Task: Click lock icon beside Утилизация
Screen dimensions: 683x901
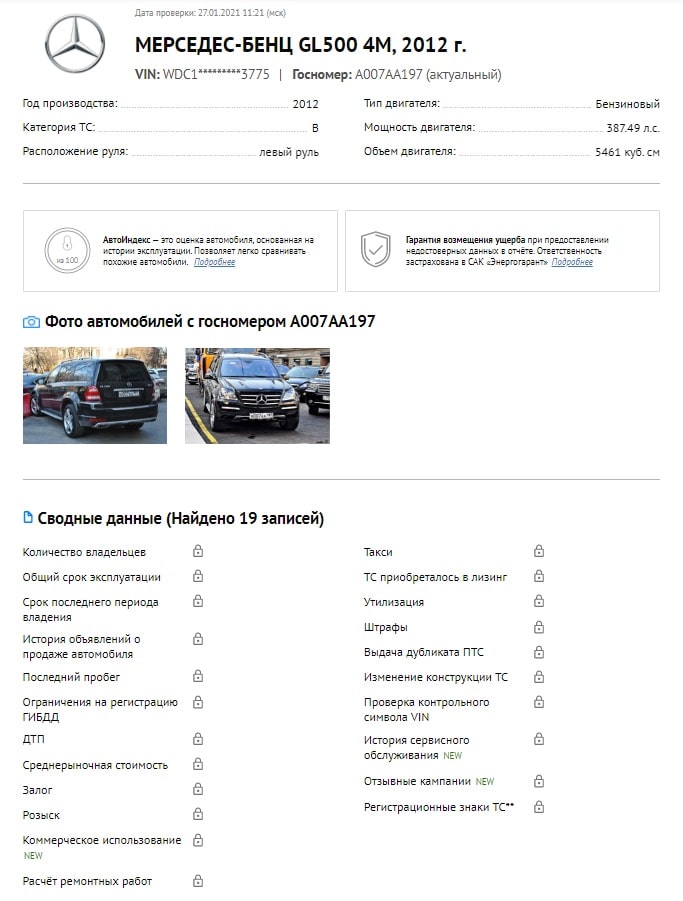Action: tap(539, 601)
